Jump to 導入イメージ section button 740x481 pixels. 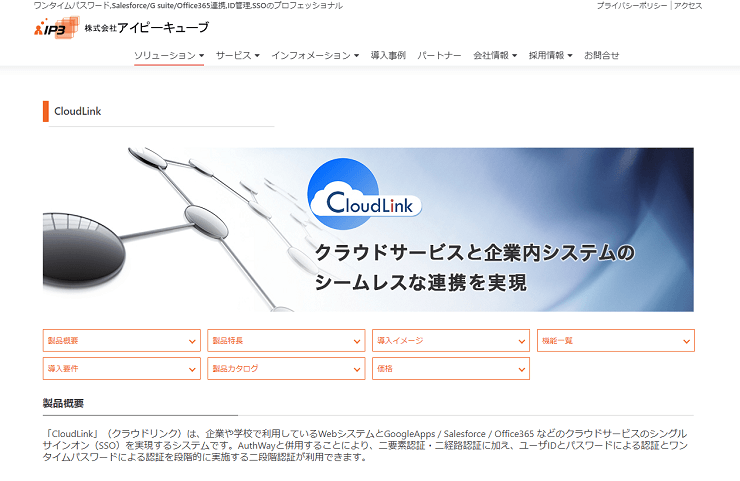click(x=451, y=340)
